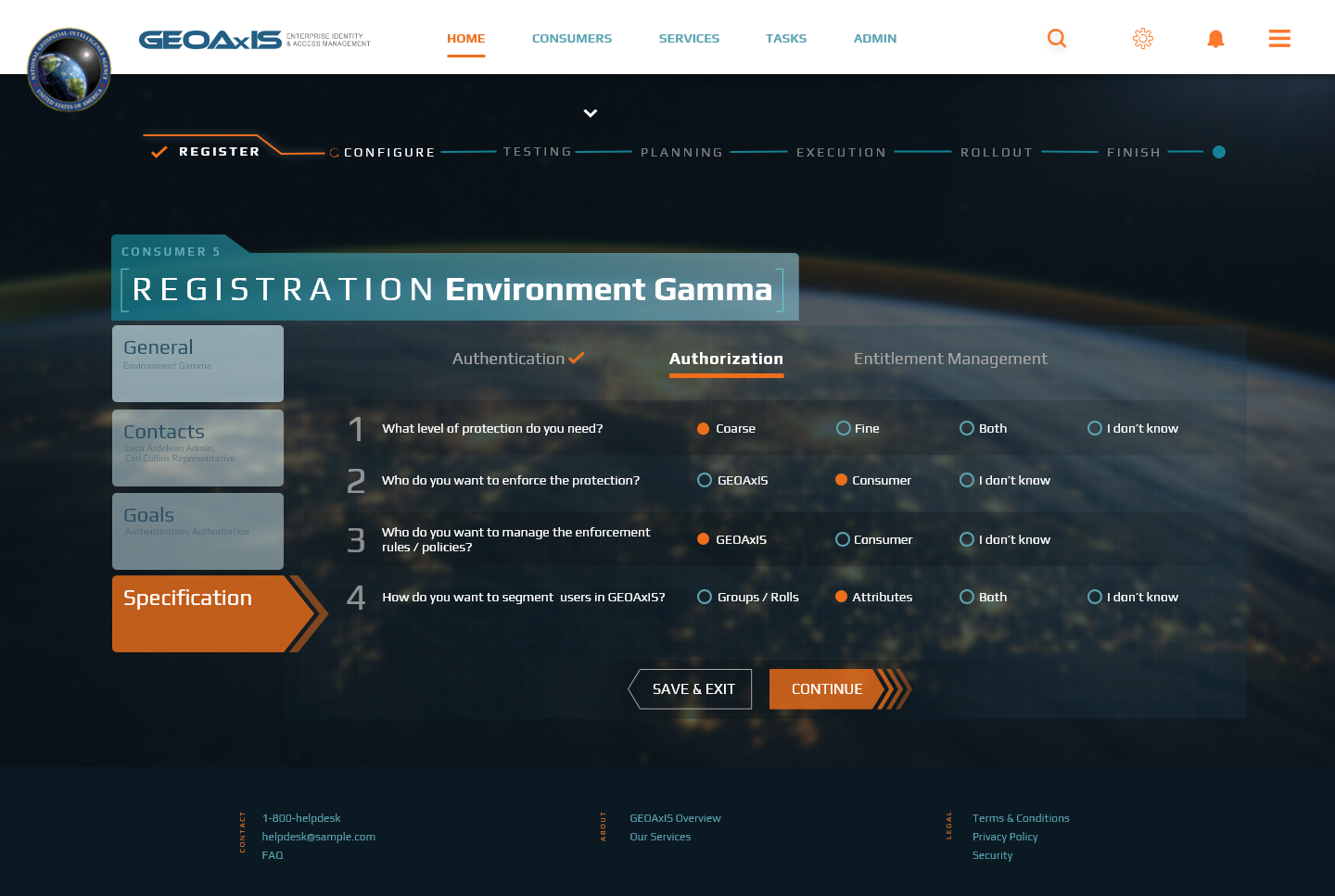Click helpdesk@sample.com email link

[x=318, y=837]
